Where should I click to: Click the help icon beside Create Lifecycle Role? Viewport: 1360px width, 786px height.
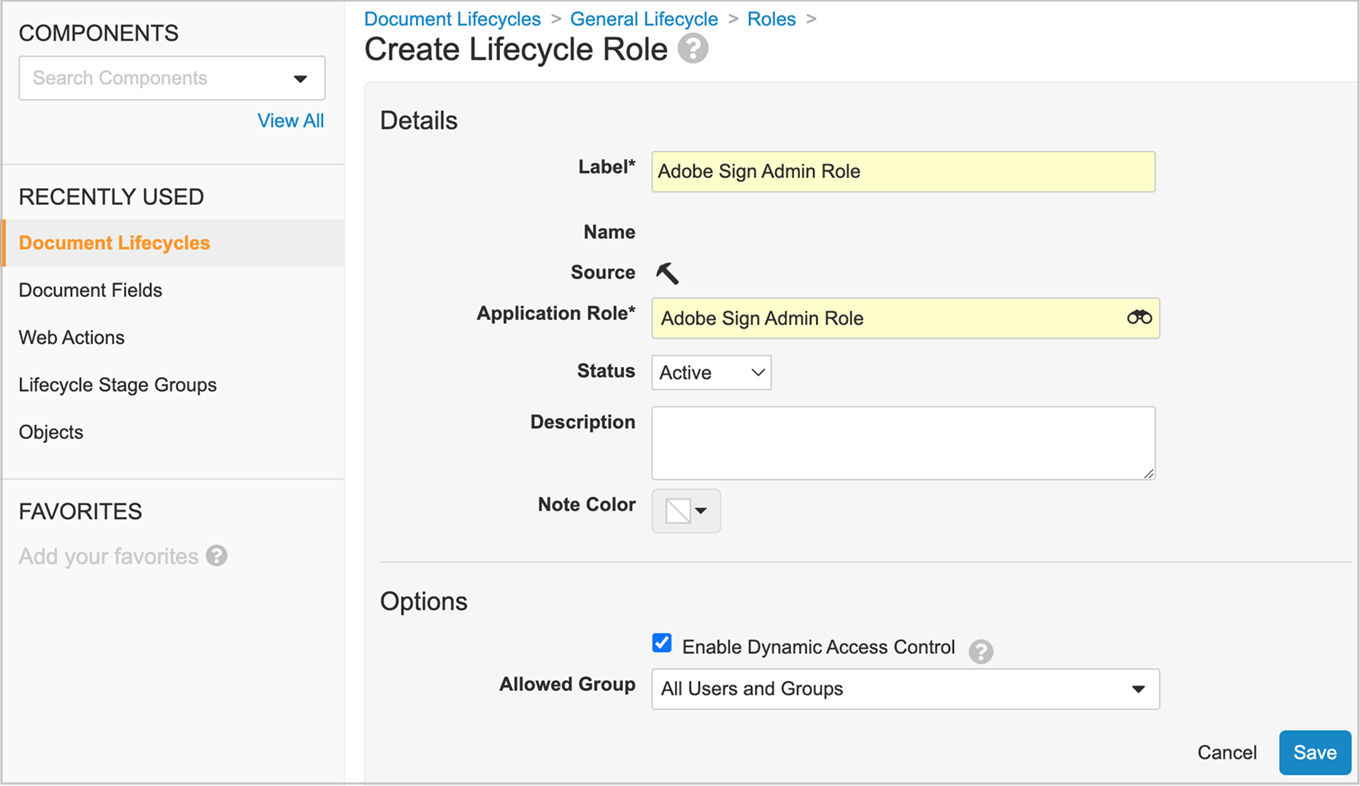(693, 49)
